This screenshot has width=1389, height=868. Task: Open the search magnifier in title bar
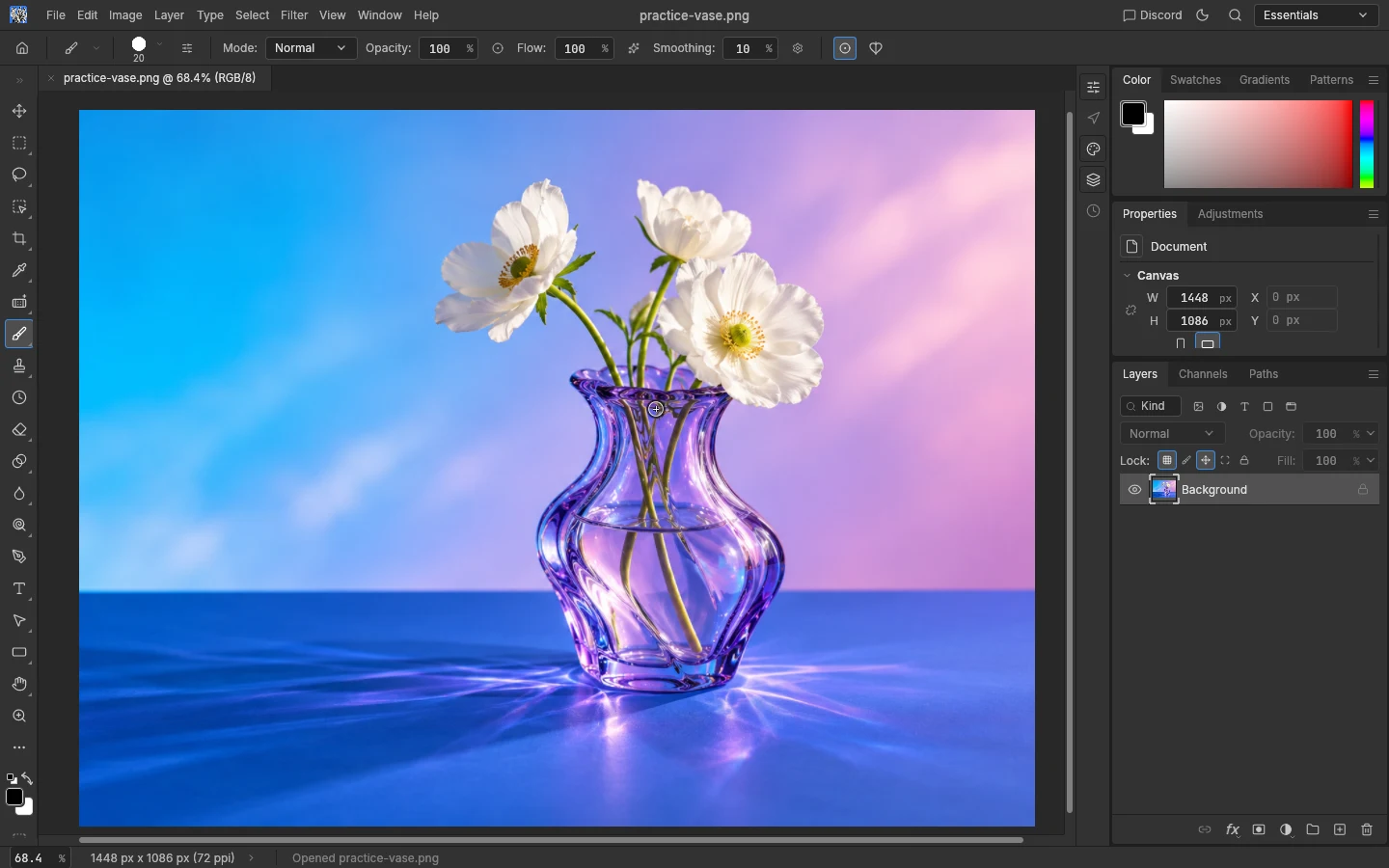tap(1235, 15)
